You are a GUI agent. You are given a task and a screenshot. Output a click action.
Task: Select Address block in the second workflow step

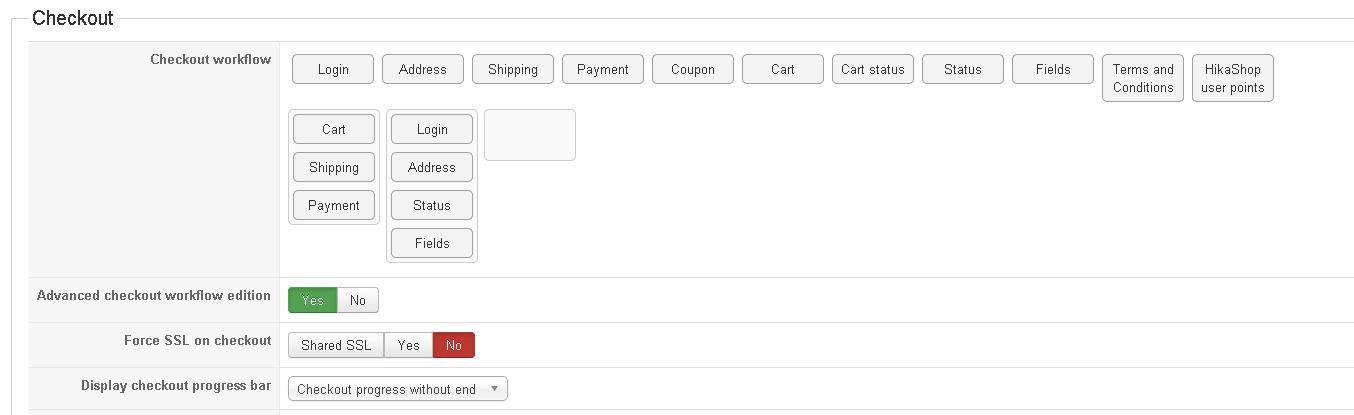432,167
